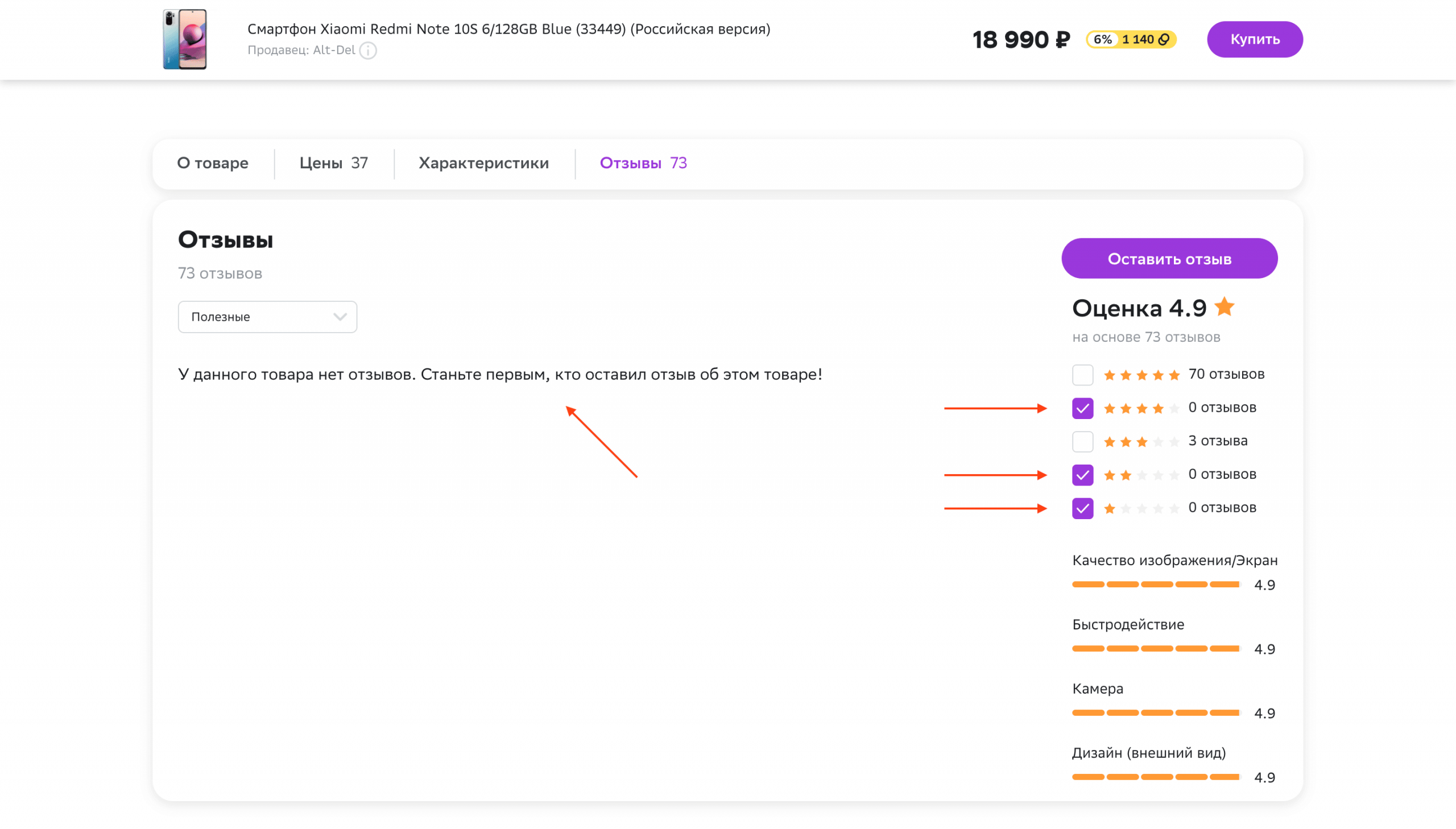
Task: Open the Цены 37 tab
Action: pos(334,163)
